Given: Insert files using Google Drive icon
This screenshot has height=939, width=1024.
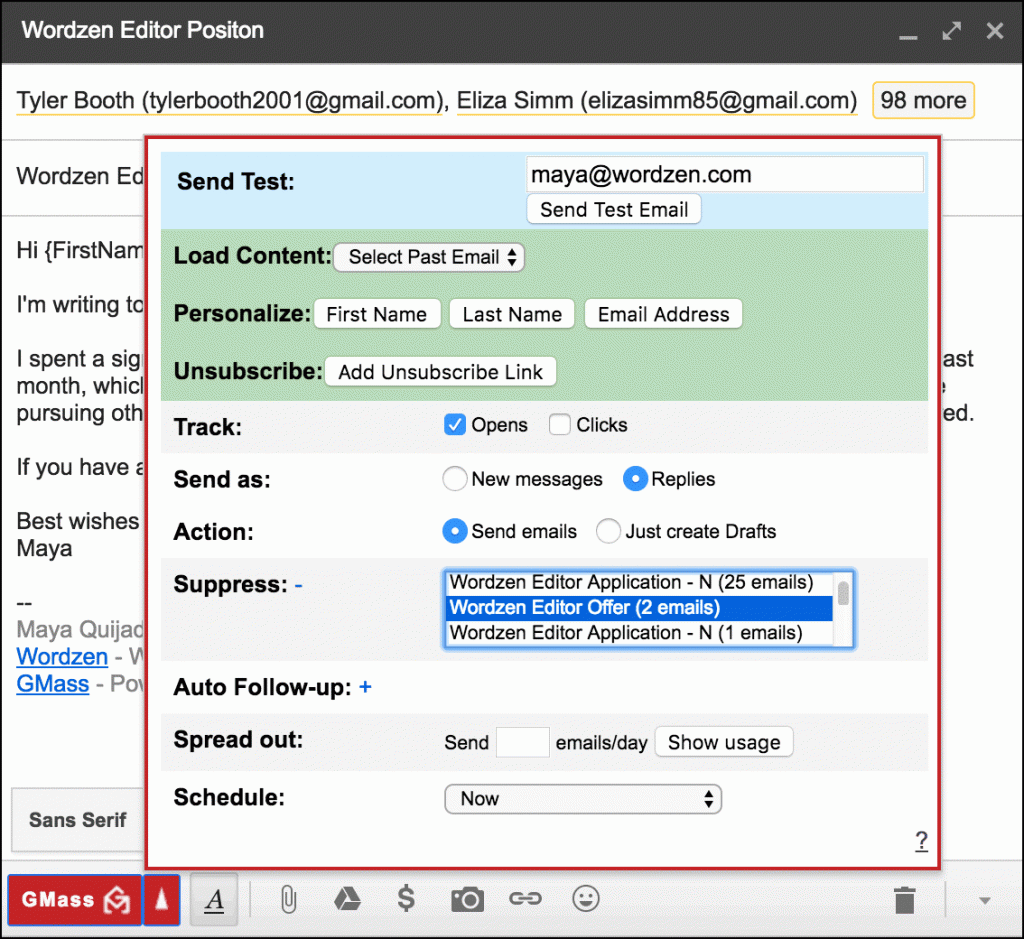Looking at the screenshot, I should point(347,899).
